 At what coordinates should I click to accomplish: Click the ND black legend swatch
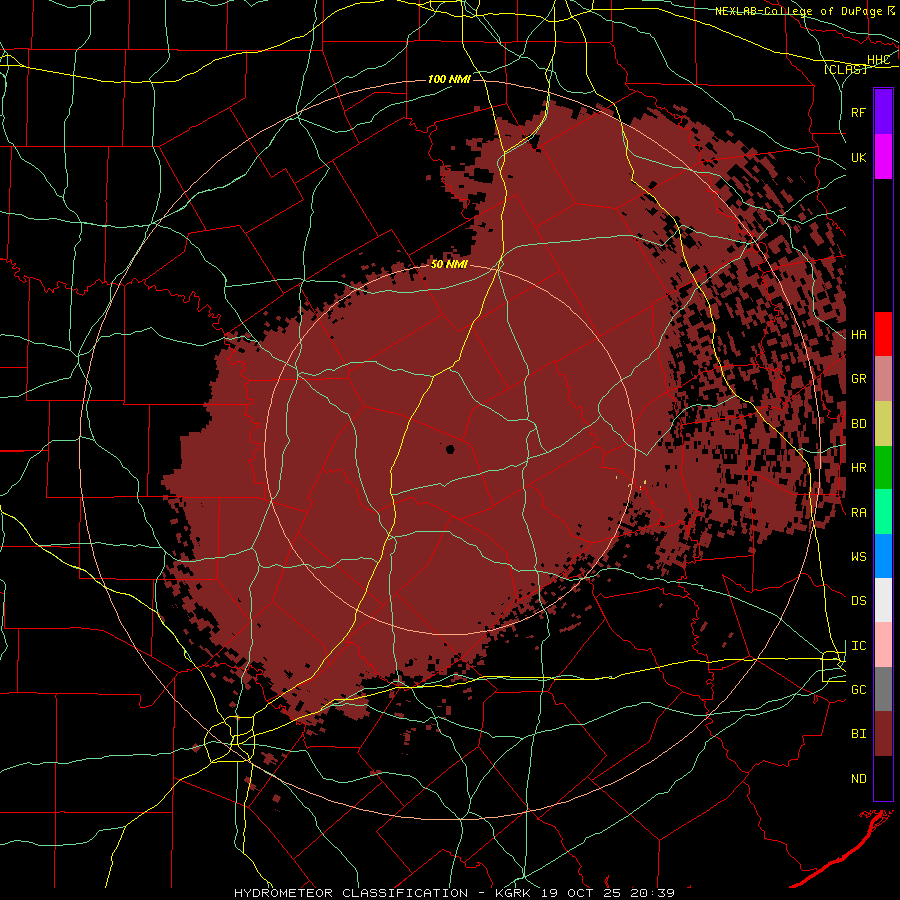[x=883, y=778]
